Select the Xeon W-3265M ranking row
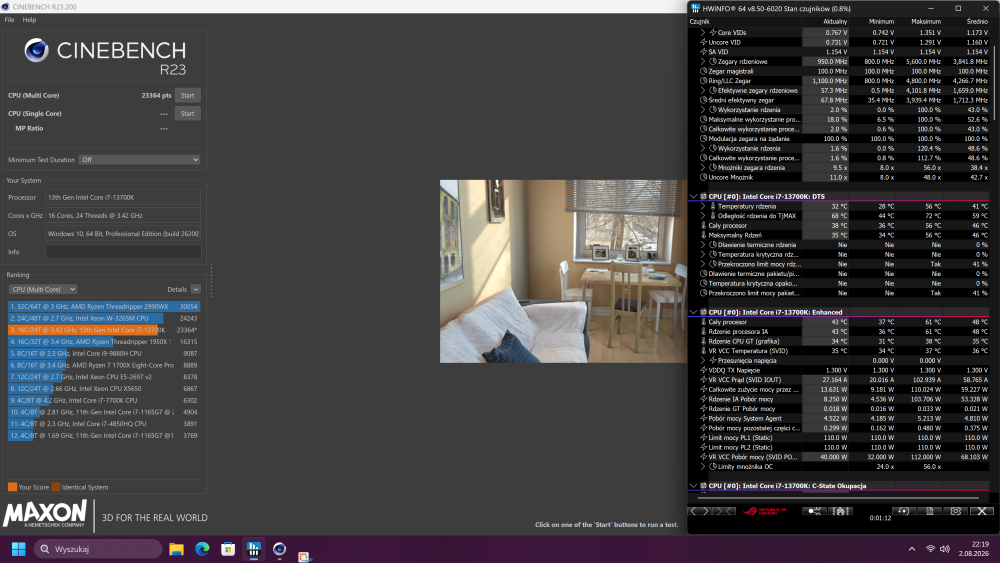This screenshot has width=1000, height=563. coord(104,318)
